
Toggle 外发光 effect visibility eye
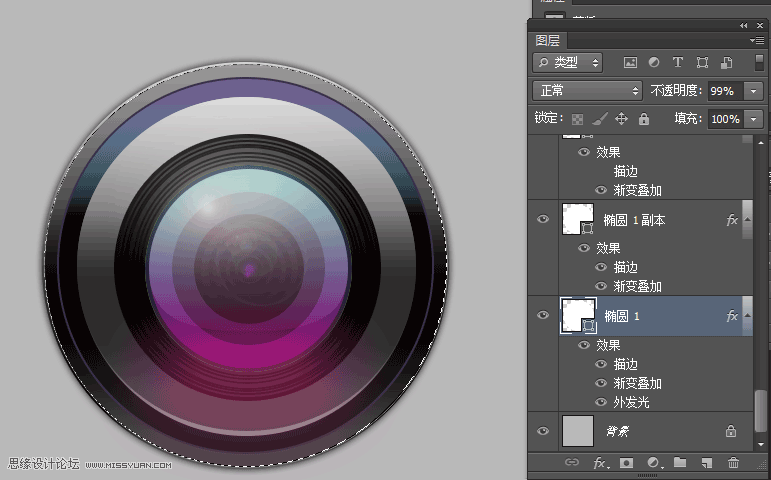click(x=601, y=402)
